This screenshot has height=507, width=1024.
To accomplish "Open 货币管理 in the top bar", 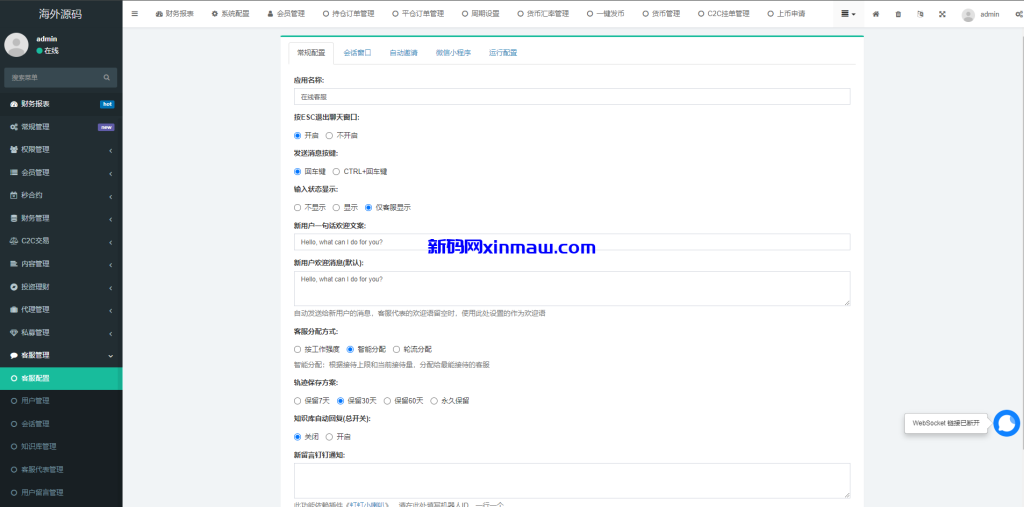I will pos(661,14).
